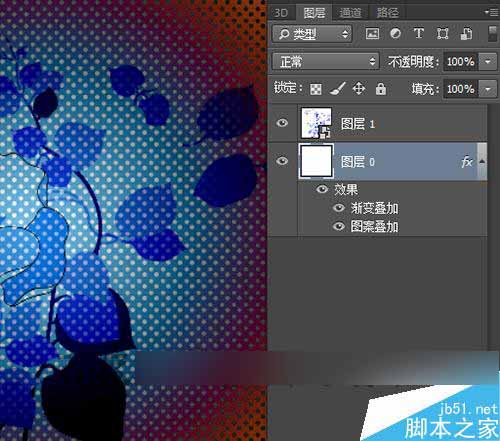Switch to the 通道 tab
Image resolution: width=500 pixels, height=441 pixels.
(350, 13)
